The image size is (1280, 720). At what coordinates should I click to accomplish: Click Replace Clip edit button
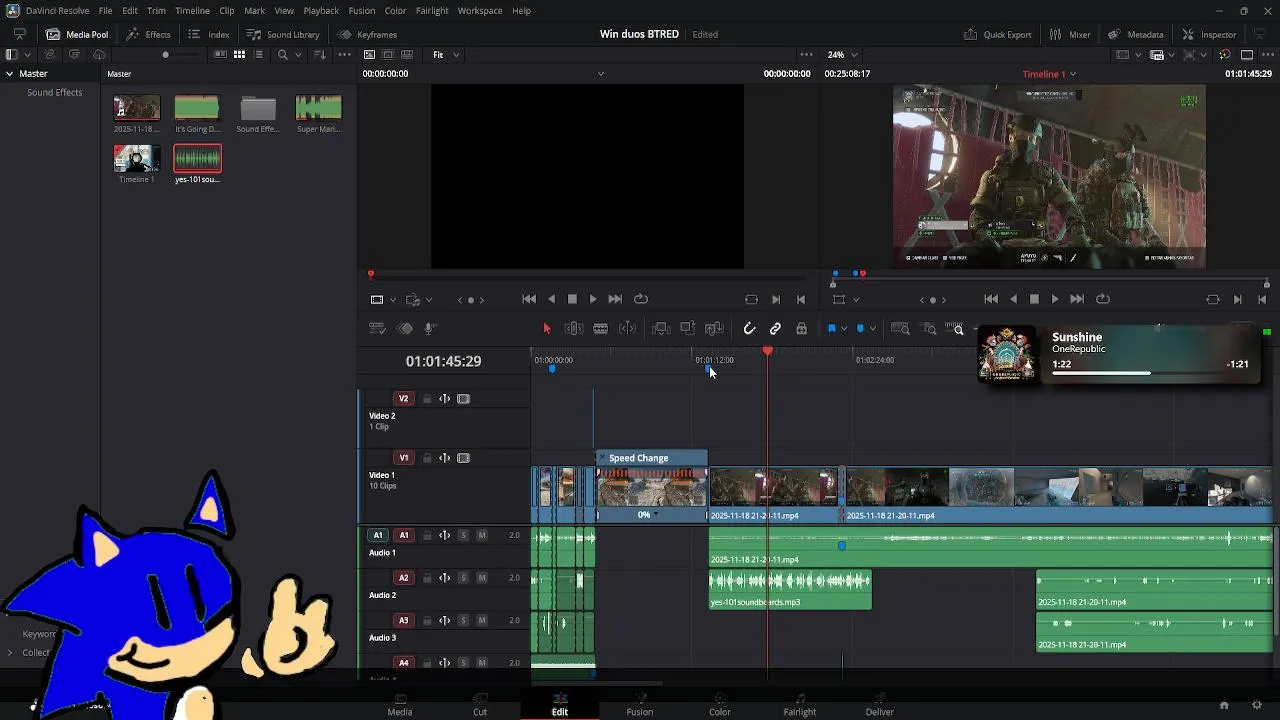tap(714, 329)
